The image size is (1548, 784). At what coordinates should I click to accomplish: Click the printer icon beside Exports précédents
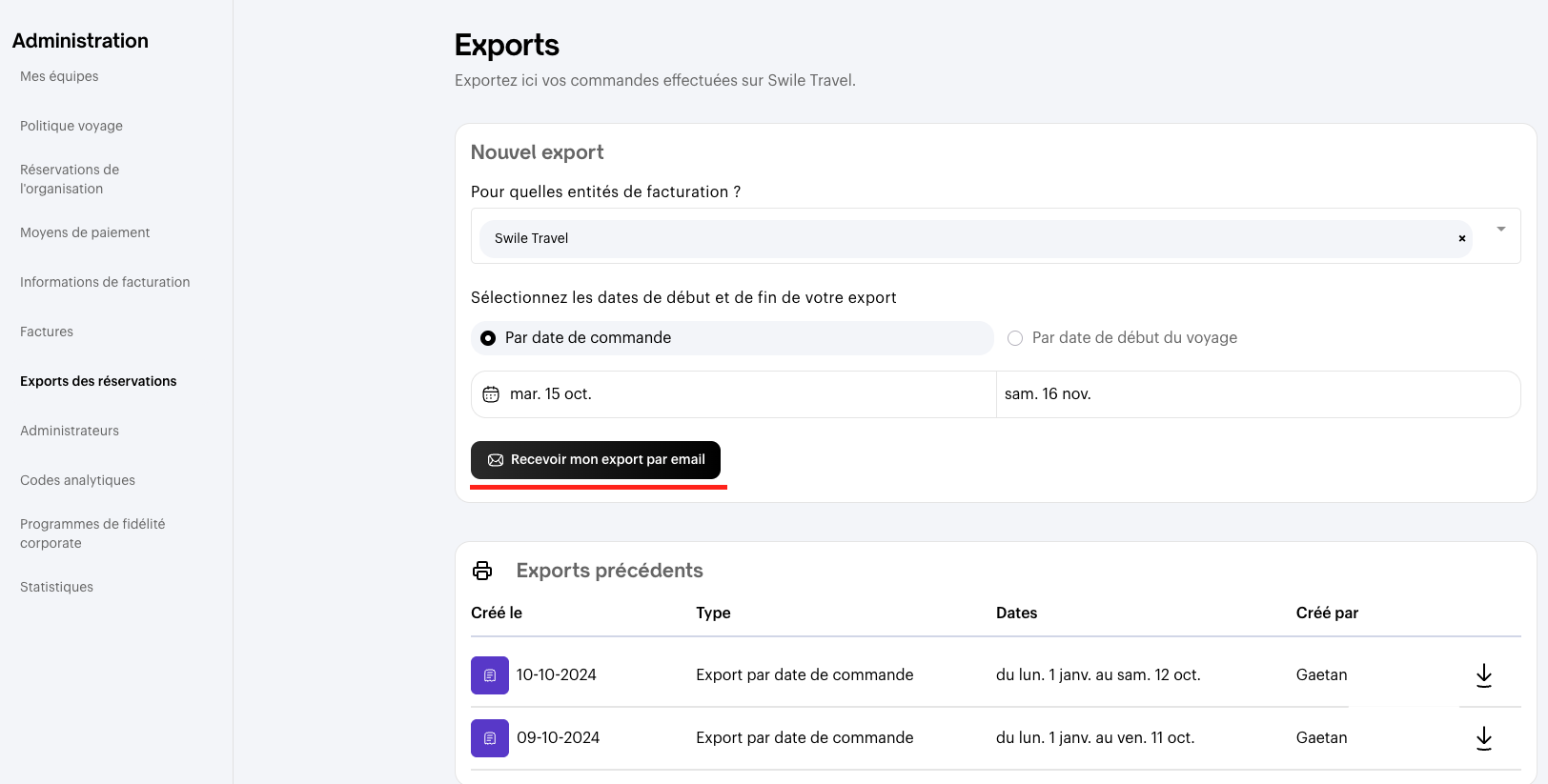[482, 571]
